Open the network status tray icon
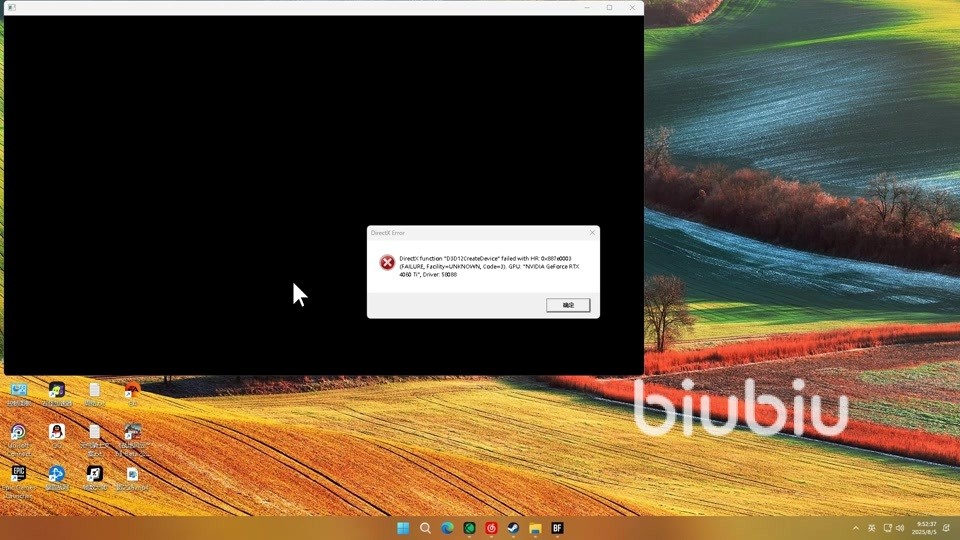The width and height of the screenshot is (960, 540). [x=887, y=528]
